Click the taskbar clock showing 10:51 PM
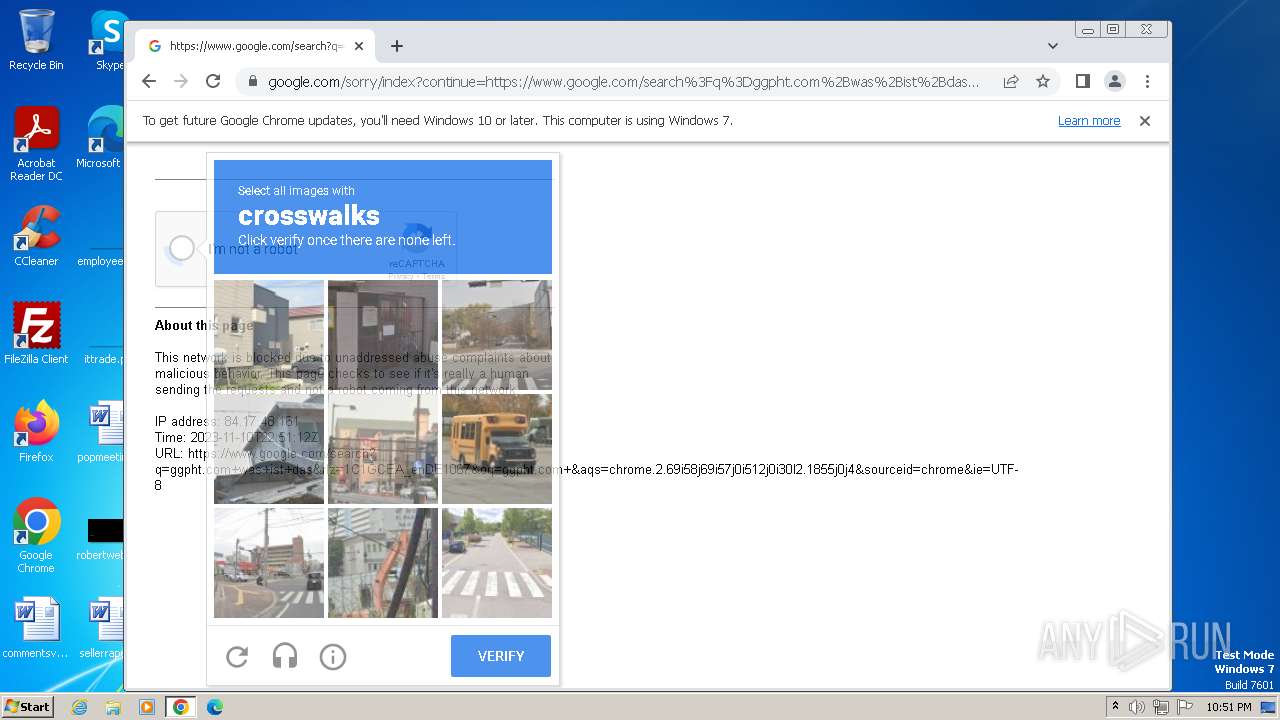1280x720 pixels. coord(1229,707)
